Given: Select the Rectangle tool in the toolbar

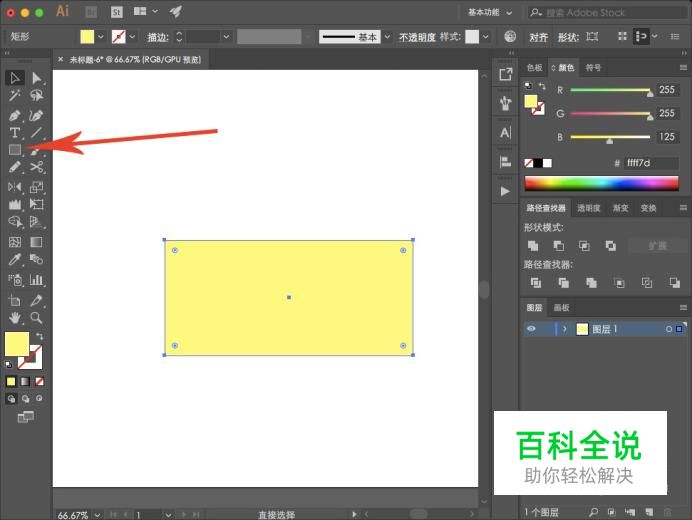Looking at the screenshot, I should tap(15, 149).
